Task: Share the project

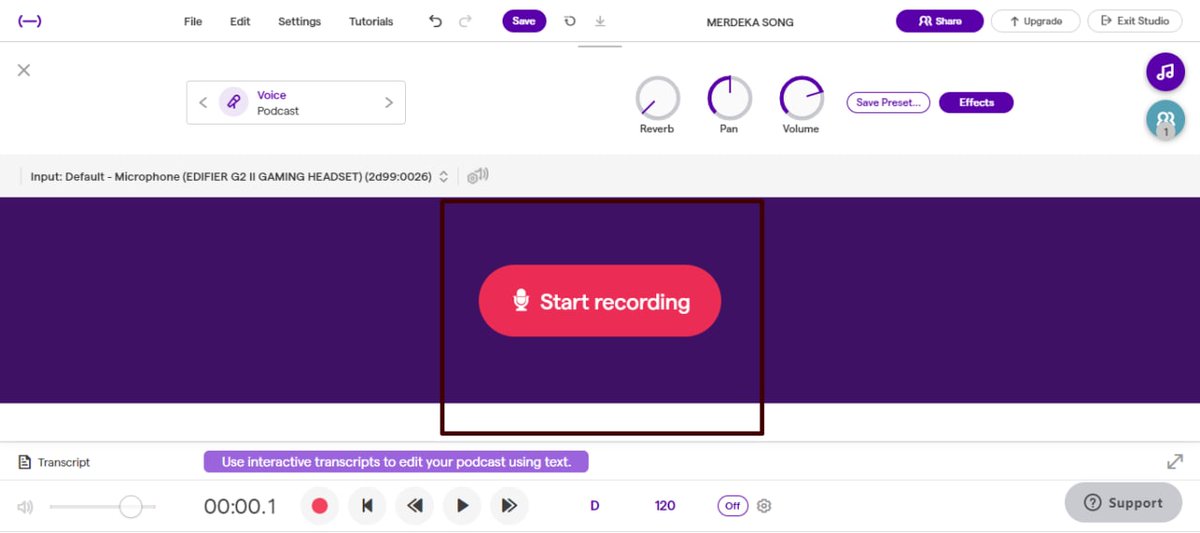Action: tap(940, 21)
